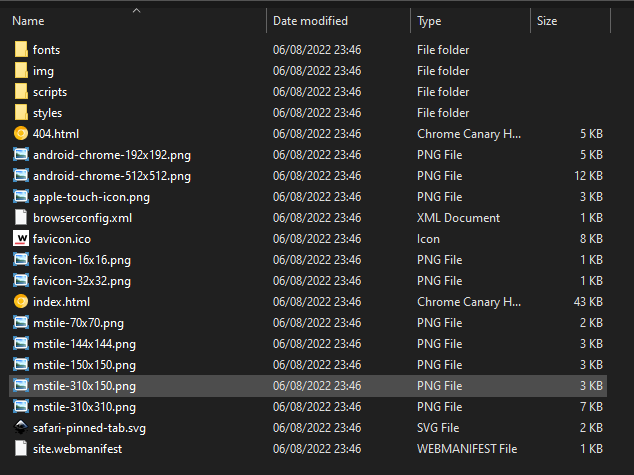Image resolution: width=634 pixels, height=475 pixels.
Task: Select favicon.ico file name
Action: click(62, 239)
